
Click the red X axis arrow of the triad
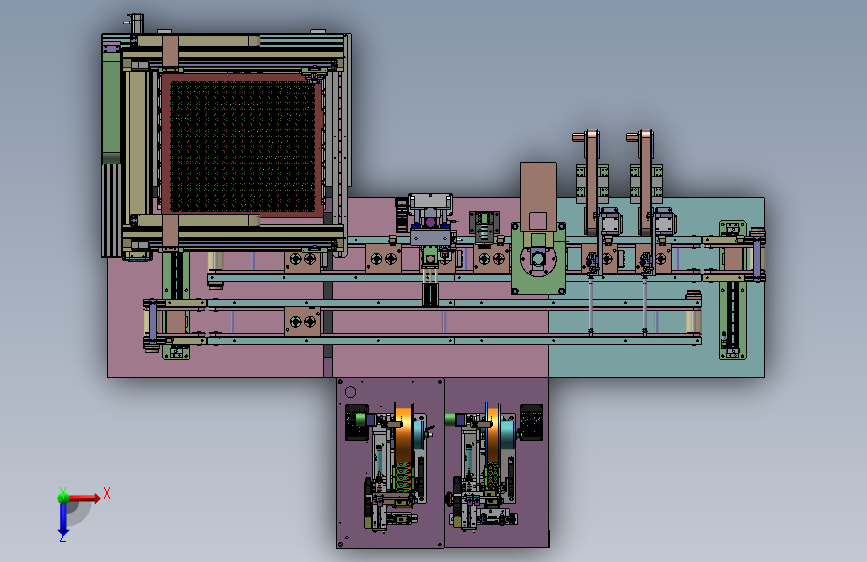pyautogui.click(x=84, y=498)
